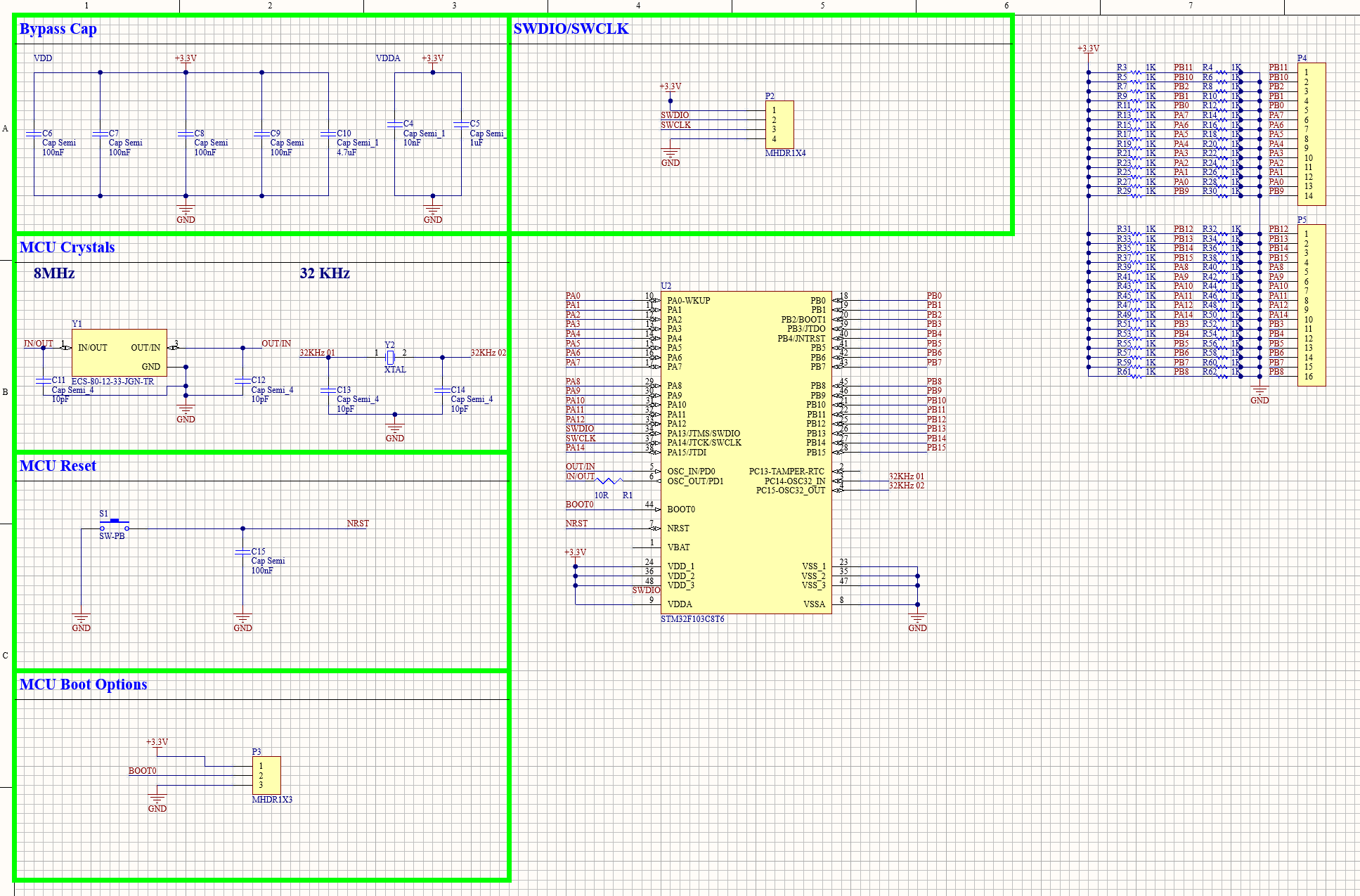Select the 'MCU Reset' section title
The width and height of the screenshot is (1360, 896).
(x=58, y=466)
